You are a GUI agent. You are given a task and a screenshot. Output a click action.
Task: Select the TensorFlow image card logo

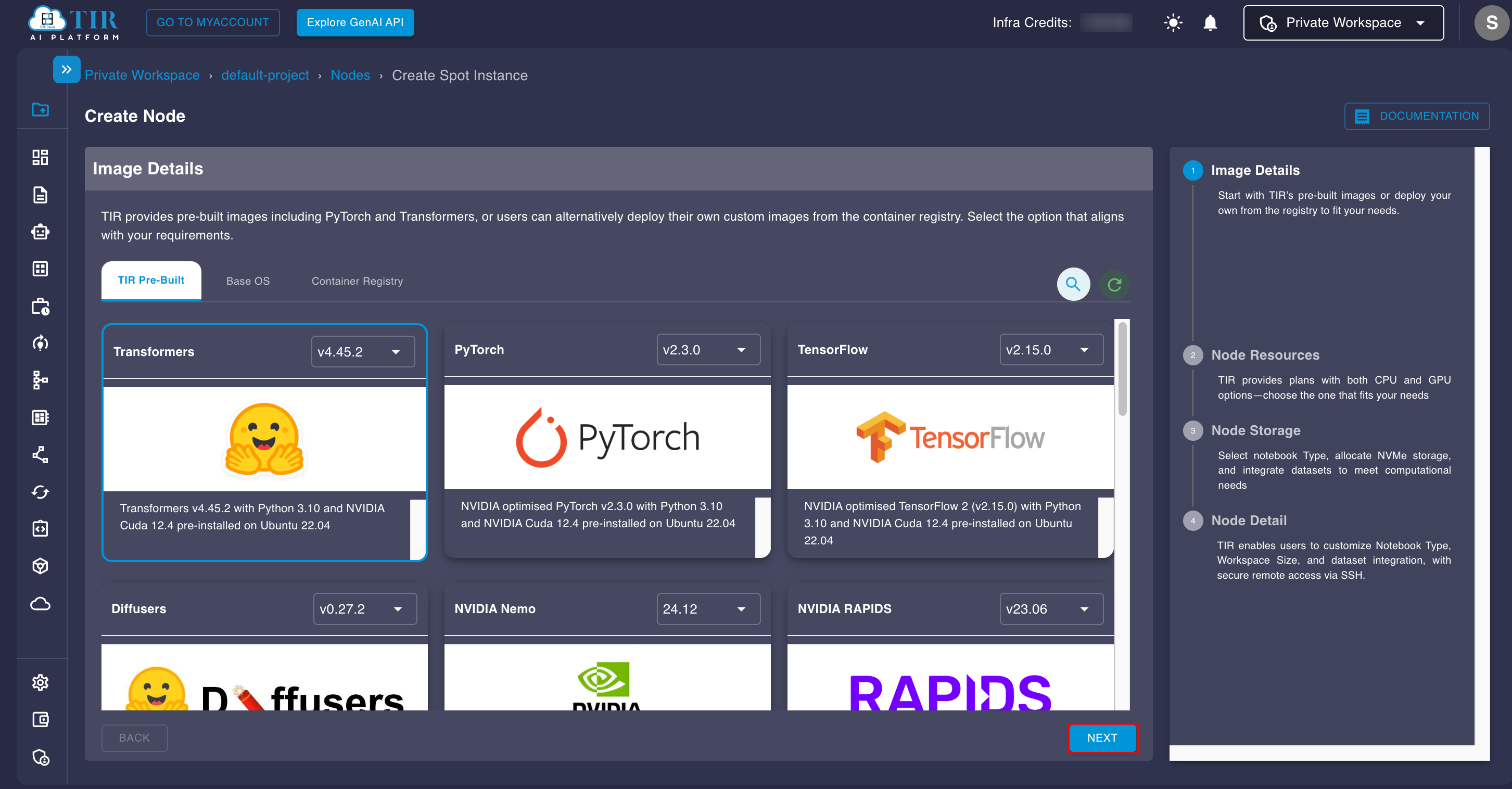[950, 437]
